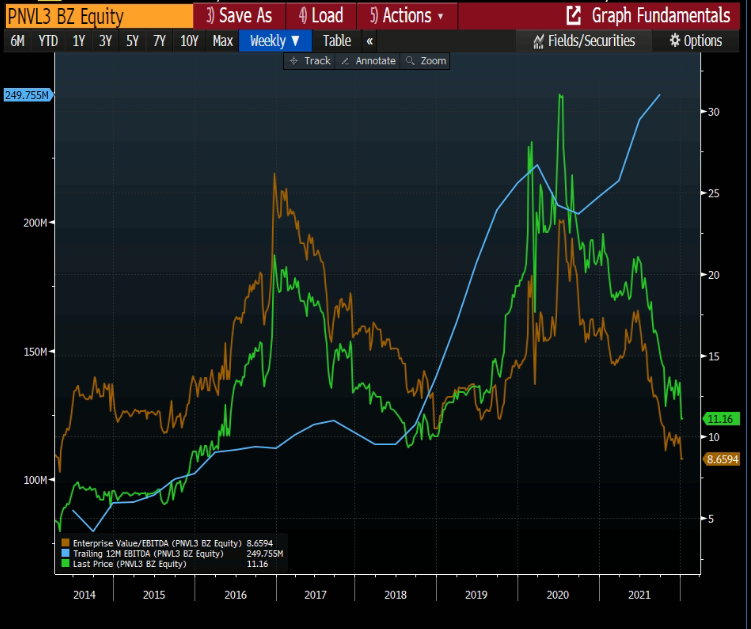Collapse toolbar with double chevron

[370, 41]
